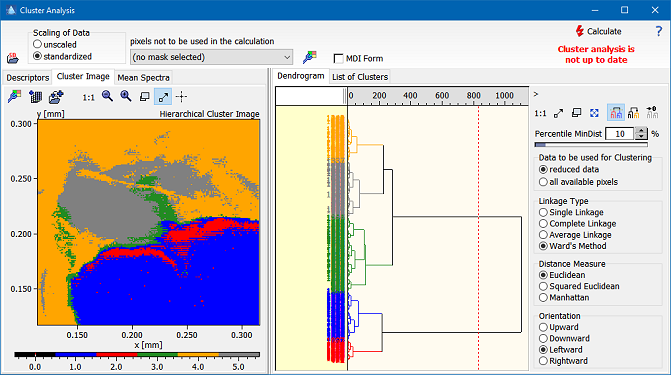Image resolution: width=671 pixels, height=375 pixels.
Task: Click the Calculate button
Action: pyautogui.click(x=598, y=31)
